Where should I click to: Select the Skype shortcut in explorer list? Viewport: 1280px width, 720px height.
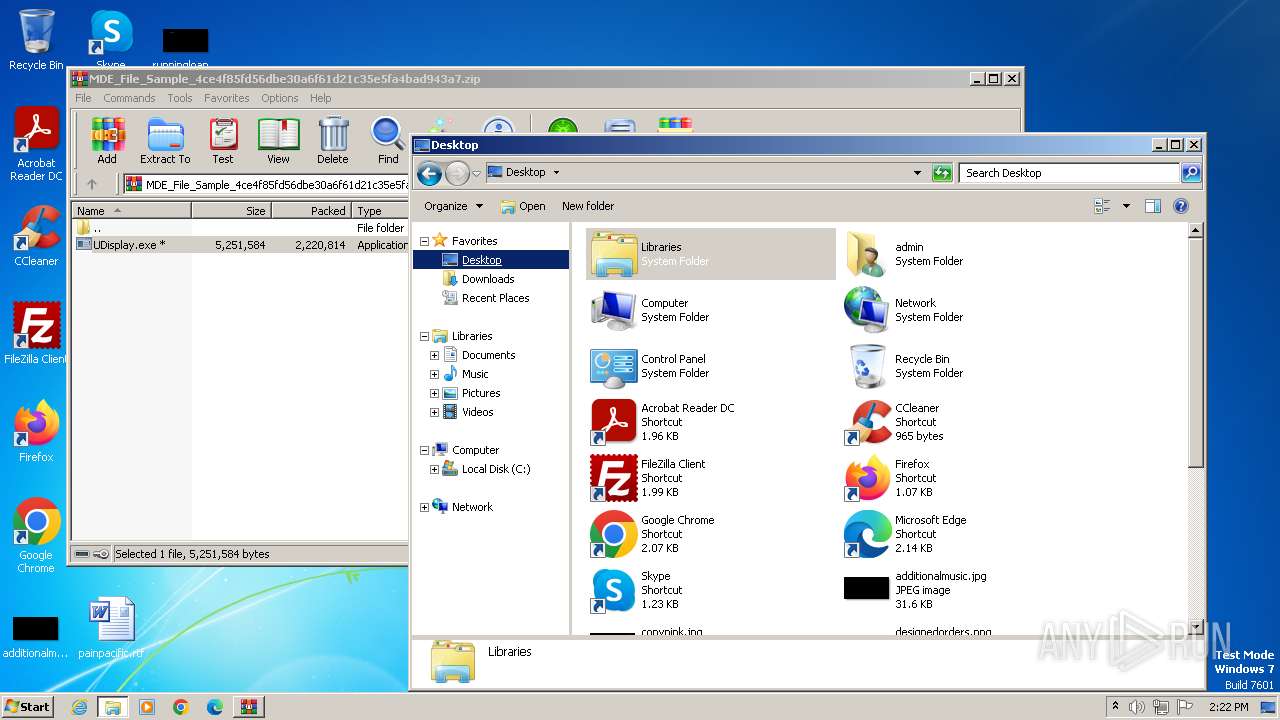coord(711,590)
